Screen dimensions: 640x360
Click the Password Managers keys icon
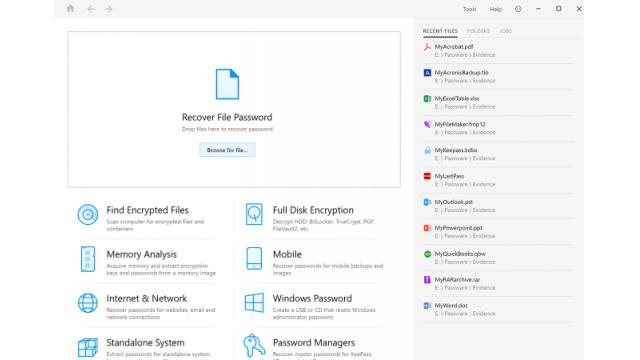coord(254,346)
